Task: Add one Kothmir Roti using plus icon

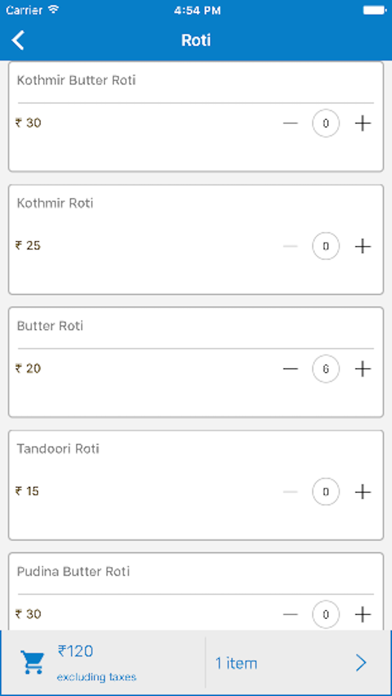Action: [x=363, y=246]
